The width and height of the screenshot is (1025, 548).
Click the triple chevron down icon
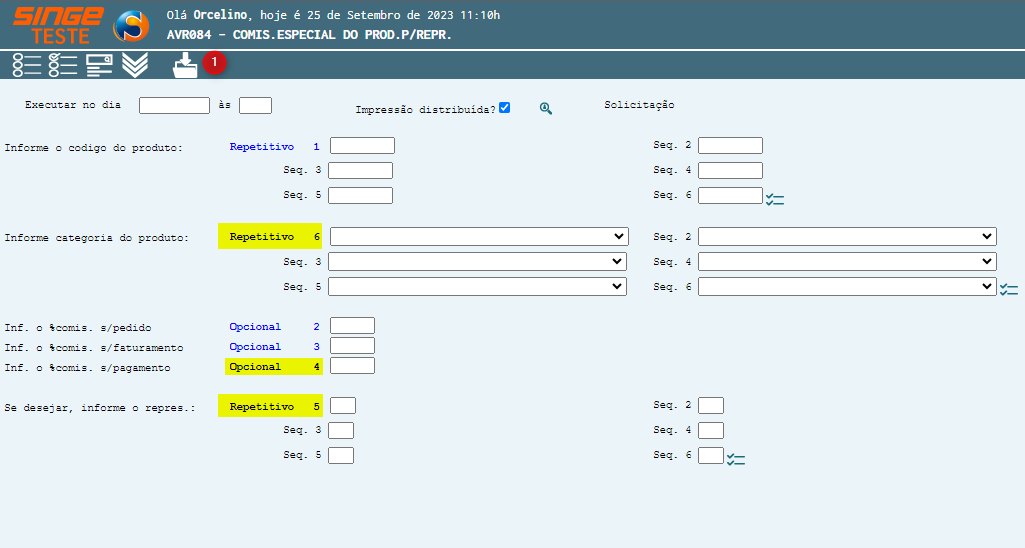click(135, 65)
